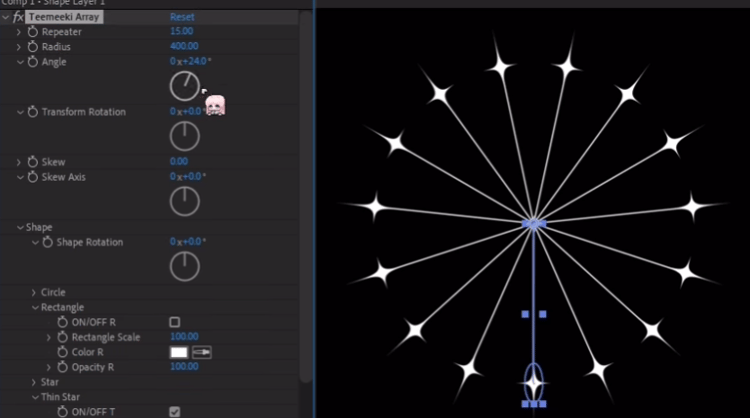Toggle the Shape Rotation stopwatch icon

point(47,242)
